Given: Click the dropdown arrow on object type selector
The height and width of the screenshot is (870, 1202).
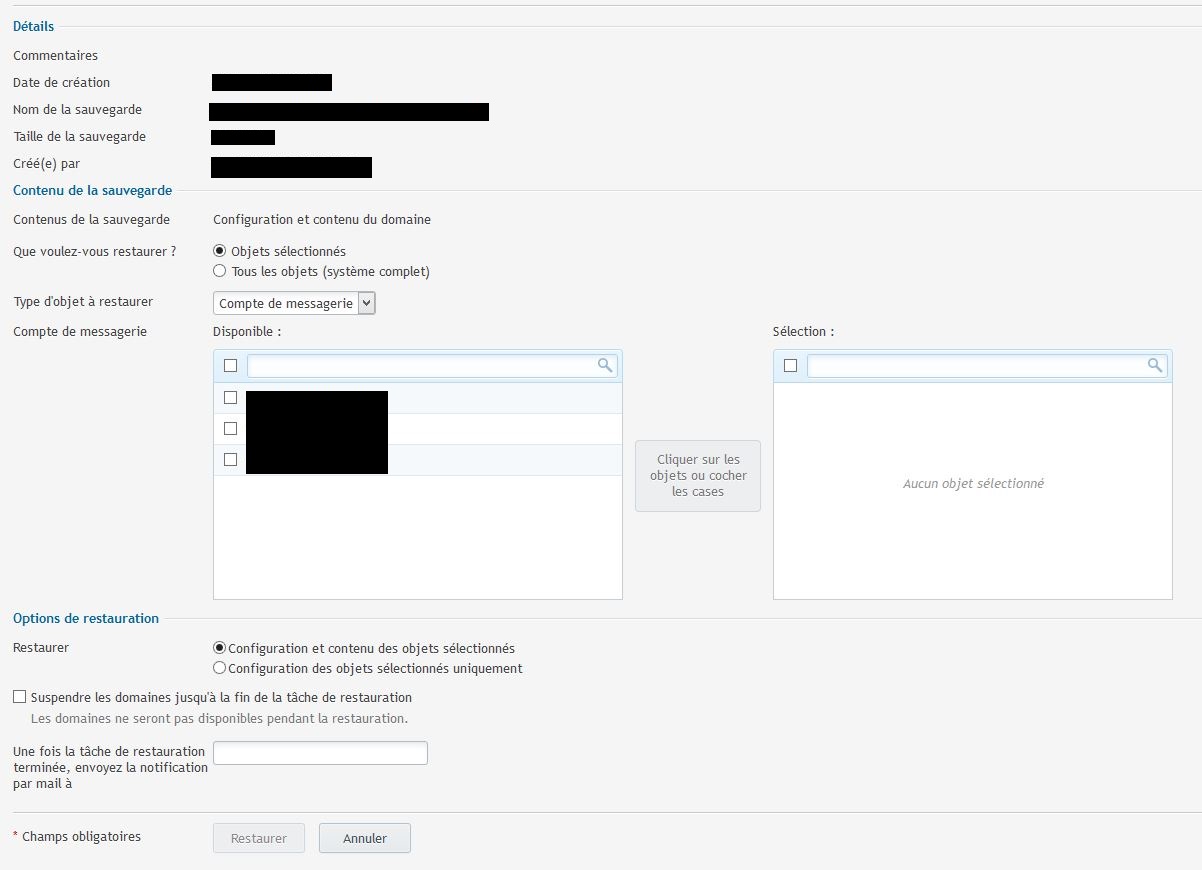Looking at the screenshot, I should coord(366,302).
